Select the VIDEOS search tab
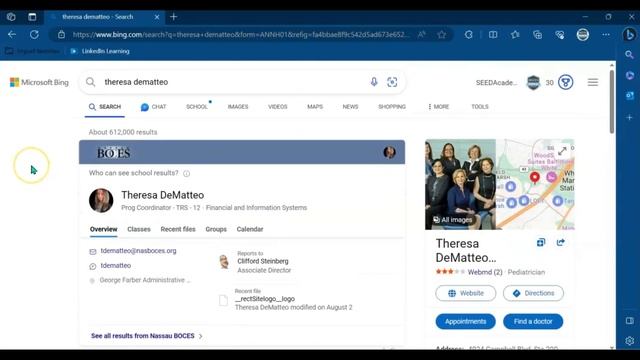This screenshot has height=360, width=640. (x=278, y=107)
